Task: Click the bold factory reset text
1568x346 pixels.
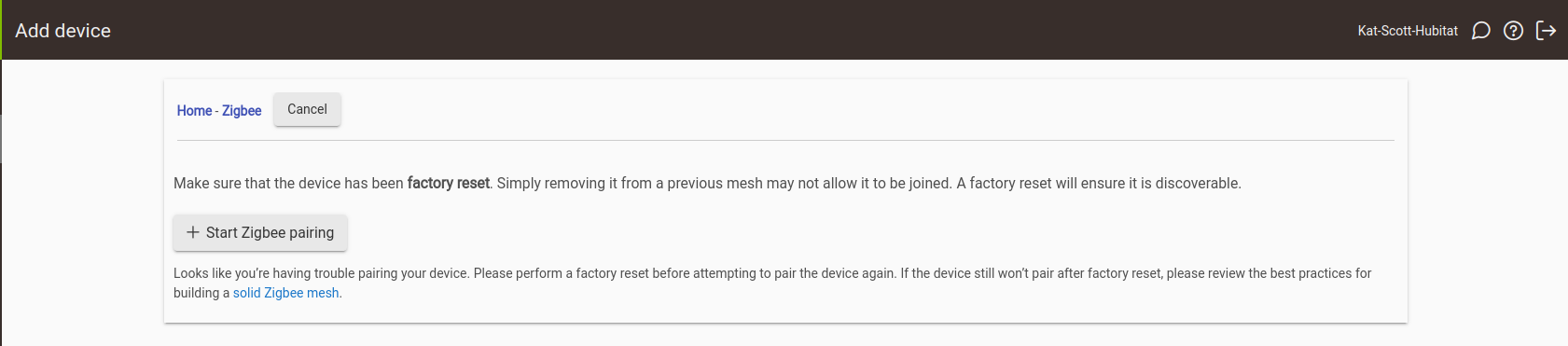Action: (x=448, y=183)
